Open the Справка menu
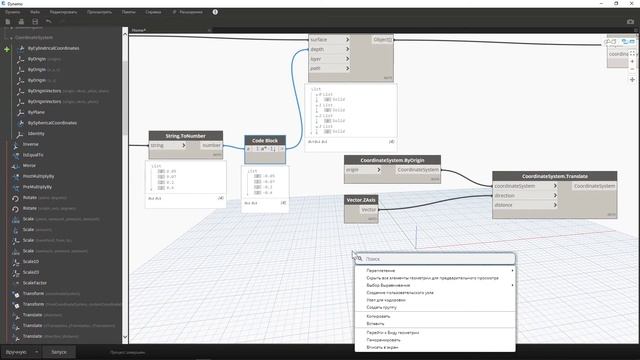The image size is (640, 360). [153, 12]
